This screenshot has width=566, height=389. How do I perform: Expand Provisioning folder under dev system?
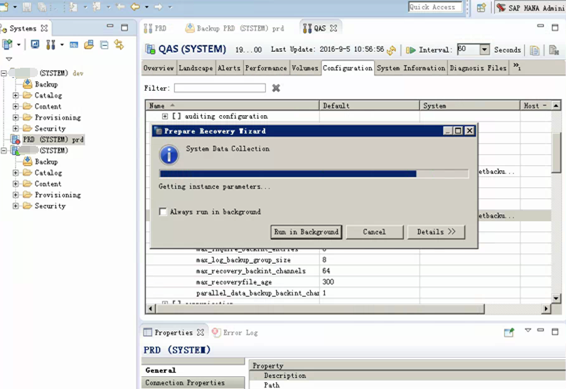point(16,117)
